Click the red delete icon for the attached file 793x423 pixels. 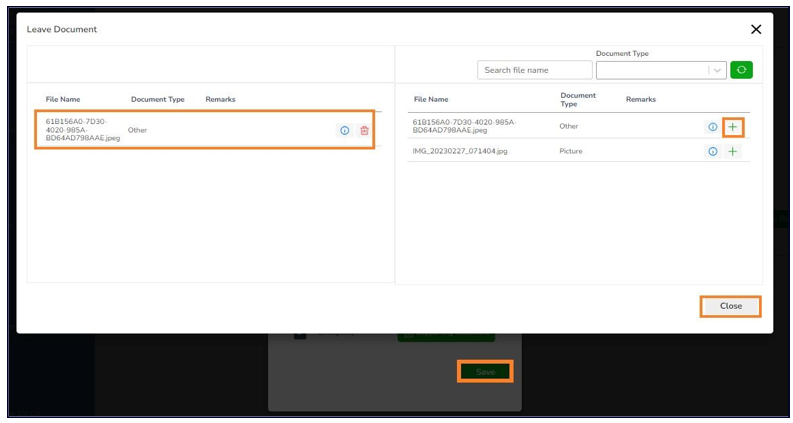click(x=364, y=130)
